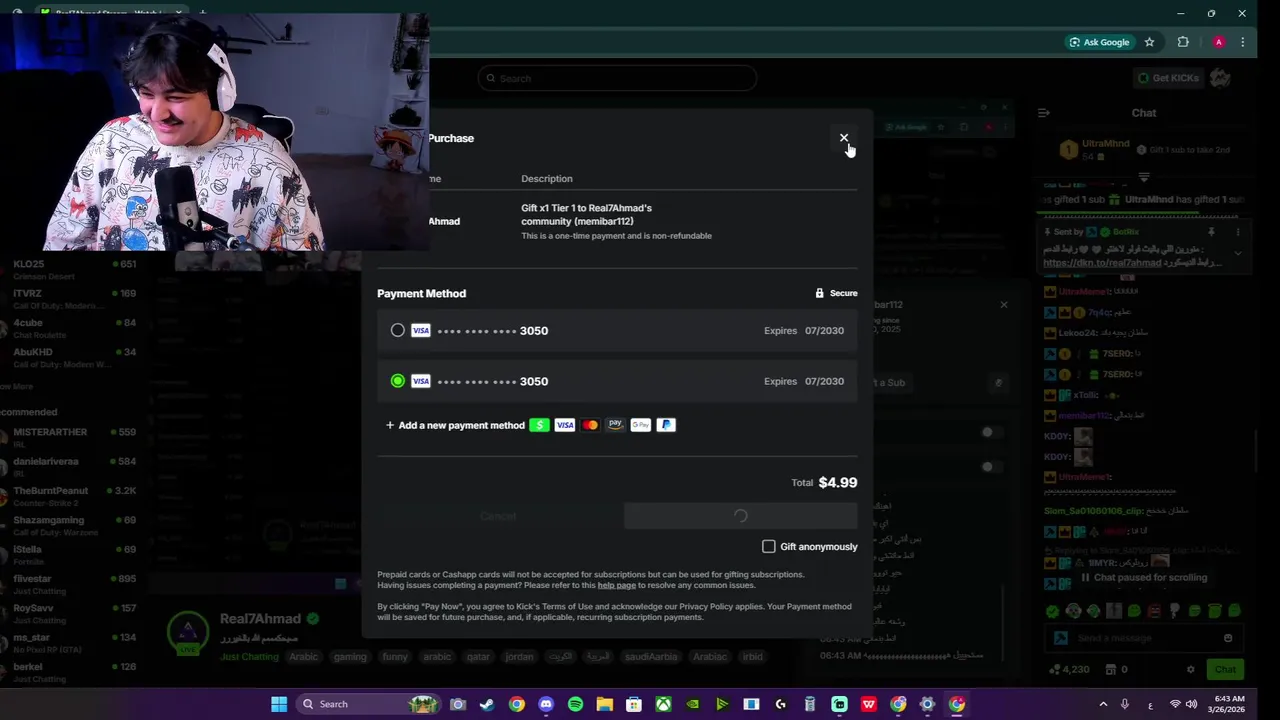
Task: Open danielarivera's recommended channel
Action: point(70,466)
